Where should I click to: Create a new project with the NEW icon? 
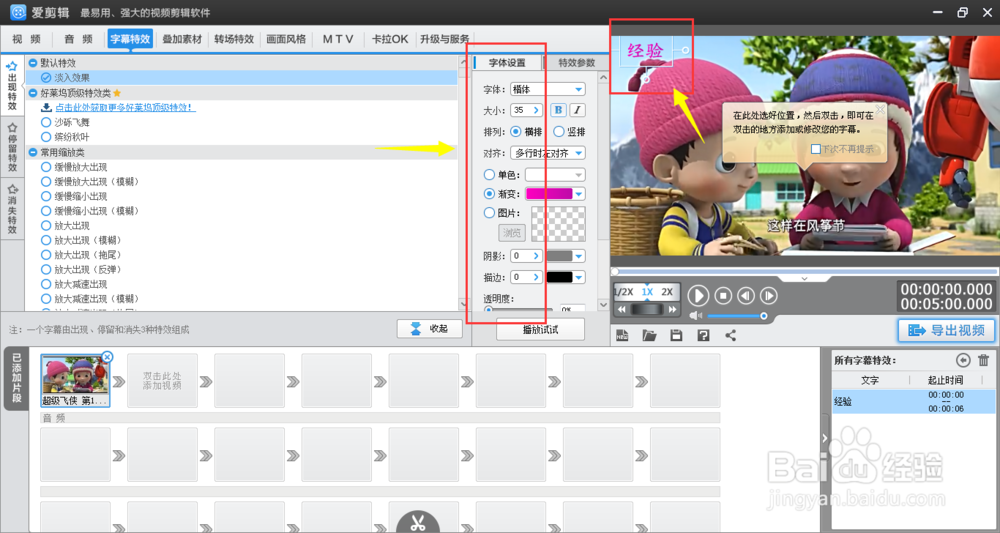point(622,335)
